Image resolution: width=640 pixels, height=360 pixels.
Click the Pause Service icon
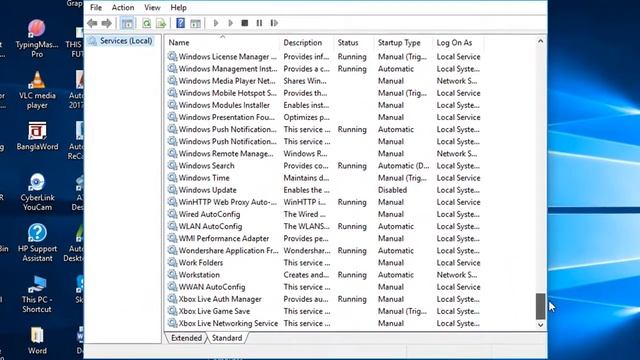coord(259,23)
